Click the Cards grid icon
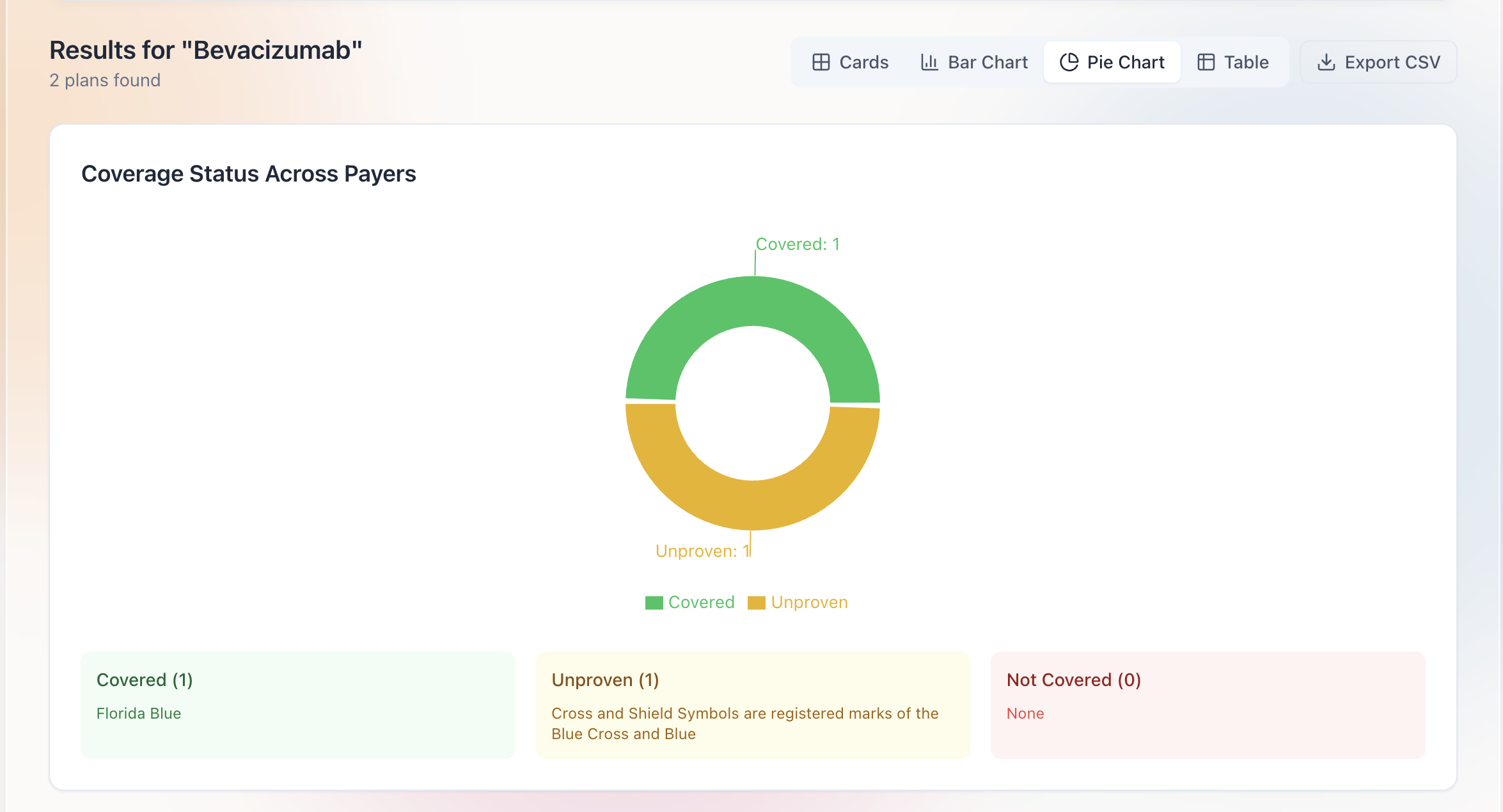Screen dimensions: 1503x812 coord(821,62)
